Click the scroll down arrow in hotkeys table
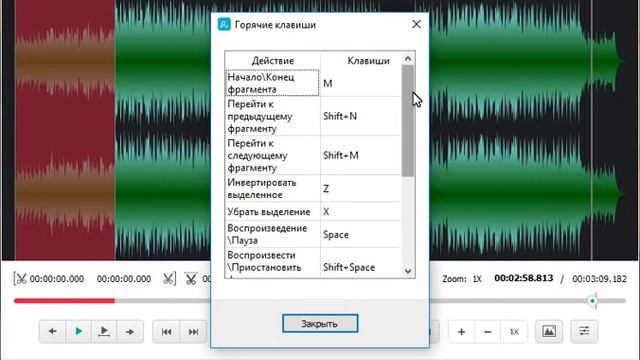The width and height of the screenshot is (640, 360). (x=408, y=271)
